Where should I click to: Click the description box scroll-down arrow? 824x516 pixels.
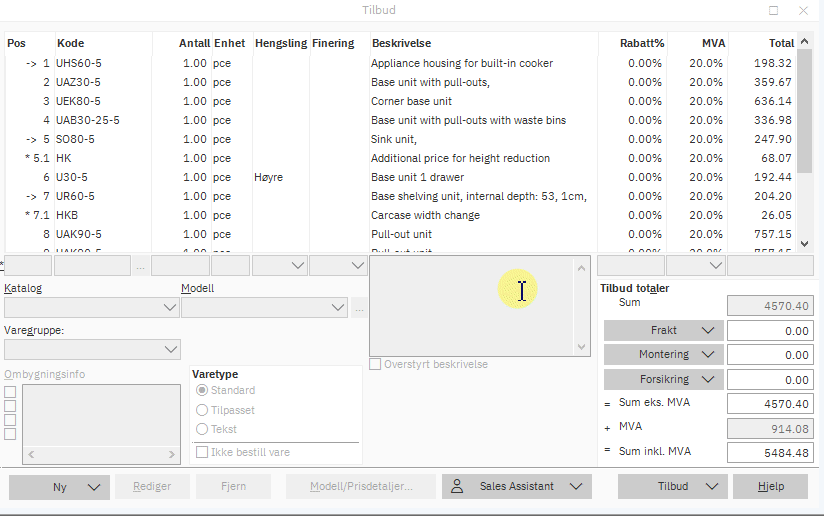coord(580,347)
